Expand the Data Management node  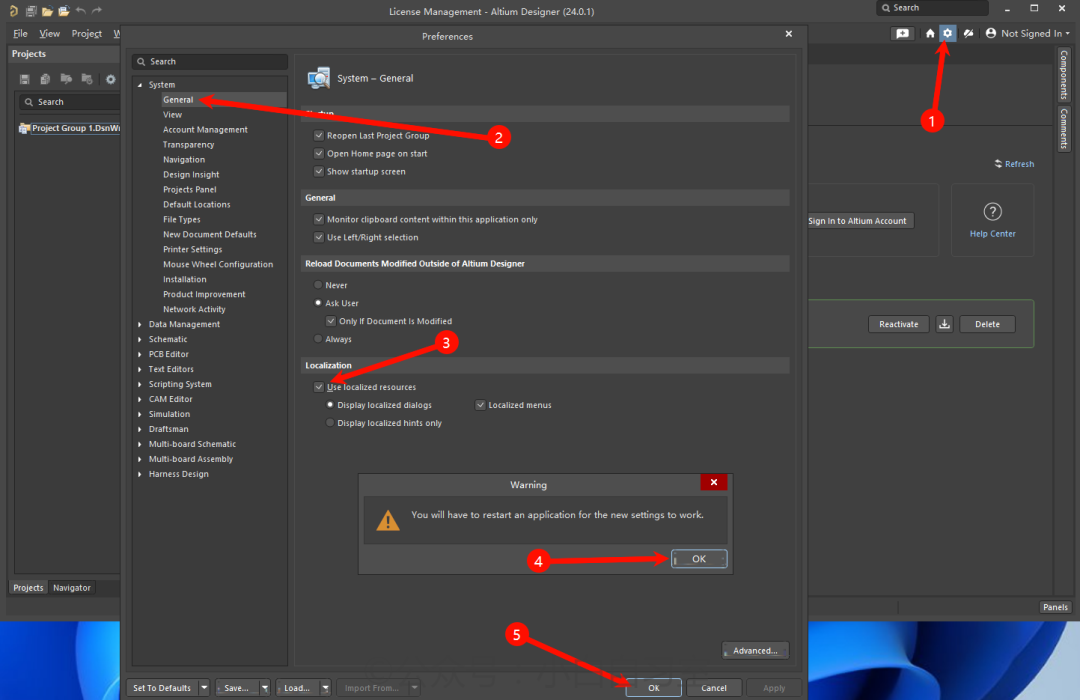click(140, 325)
